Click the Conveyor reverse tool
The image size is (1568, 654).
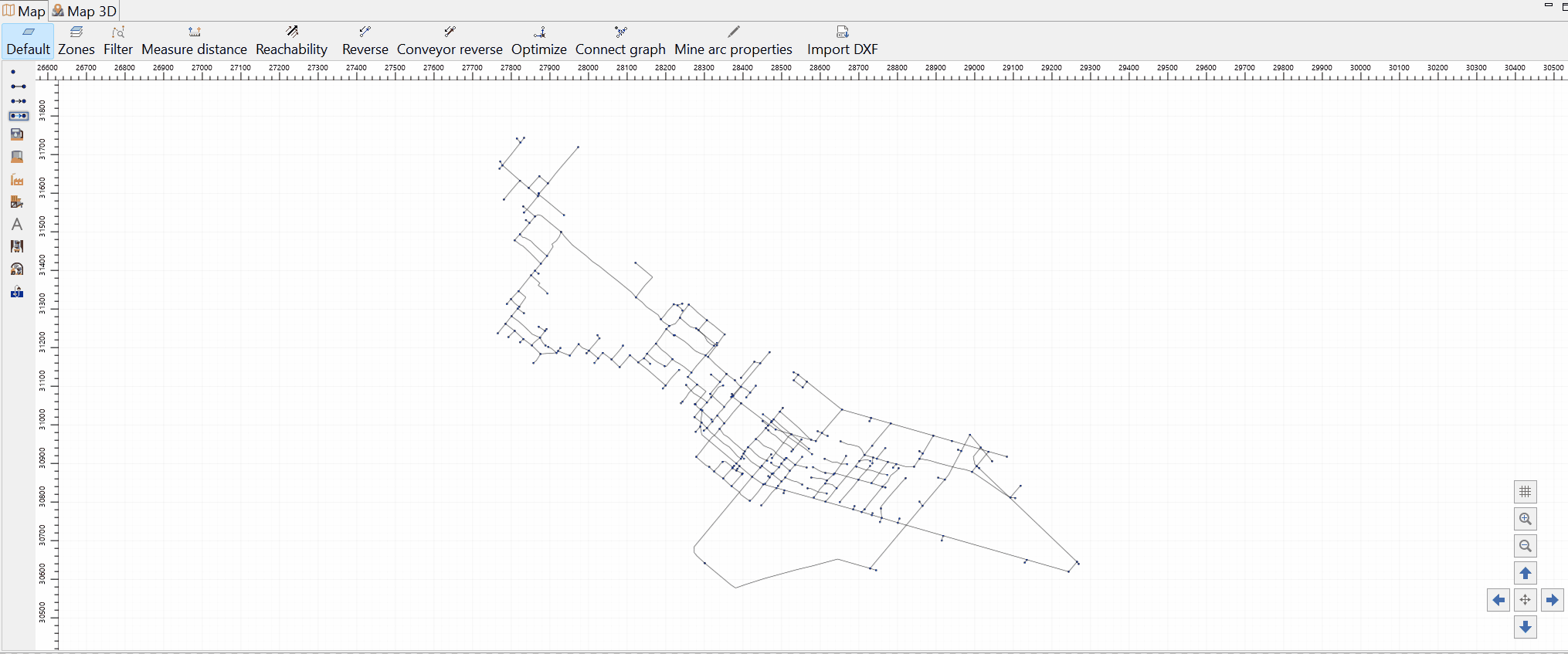[450, 41]
